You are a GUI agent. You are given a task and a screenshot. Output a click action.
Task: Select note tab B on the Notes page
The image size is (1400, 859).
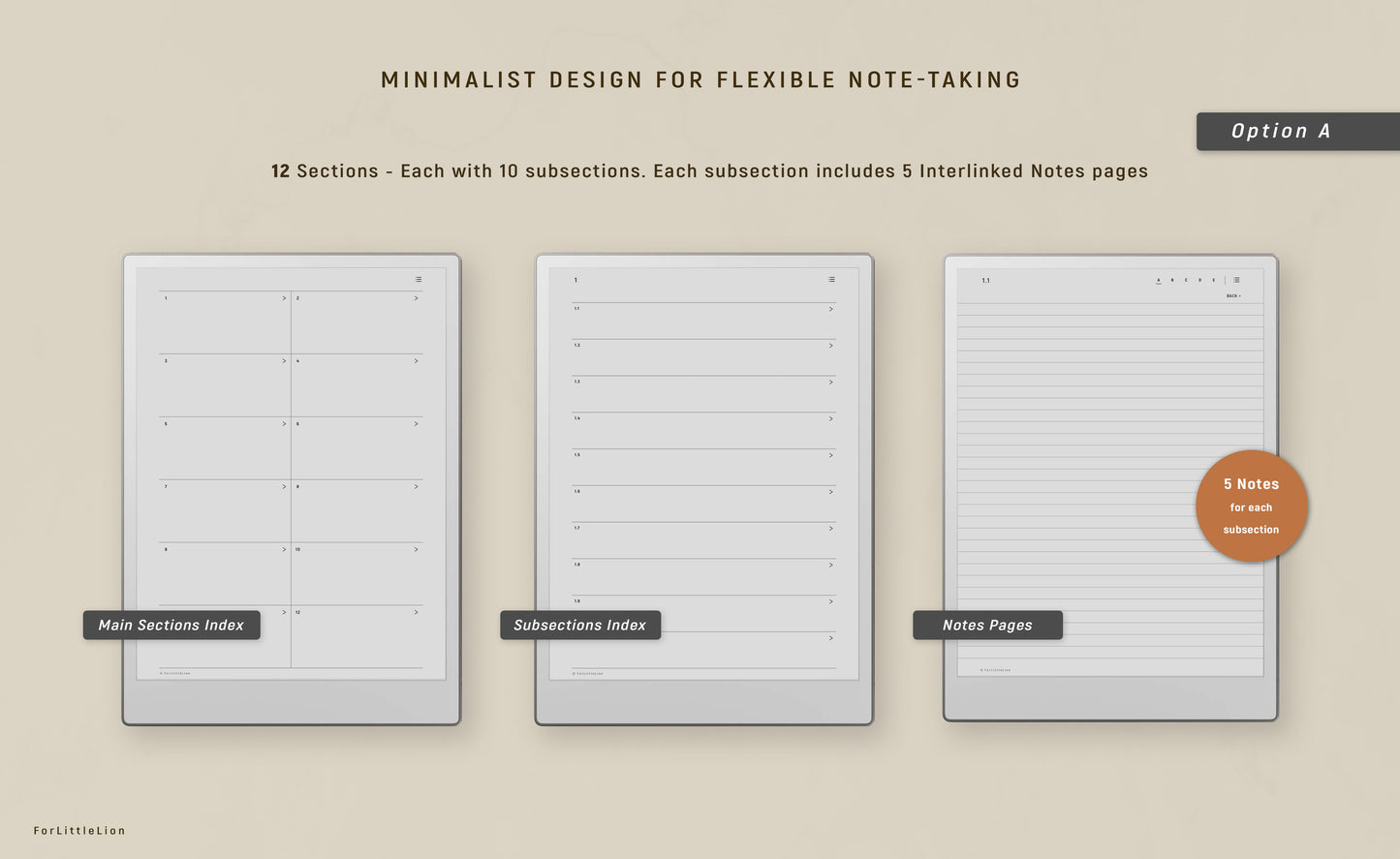(1172, 280)
